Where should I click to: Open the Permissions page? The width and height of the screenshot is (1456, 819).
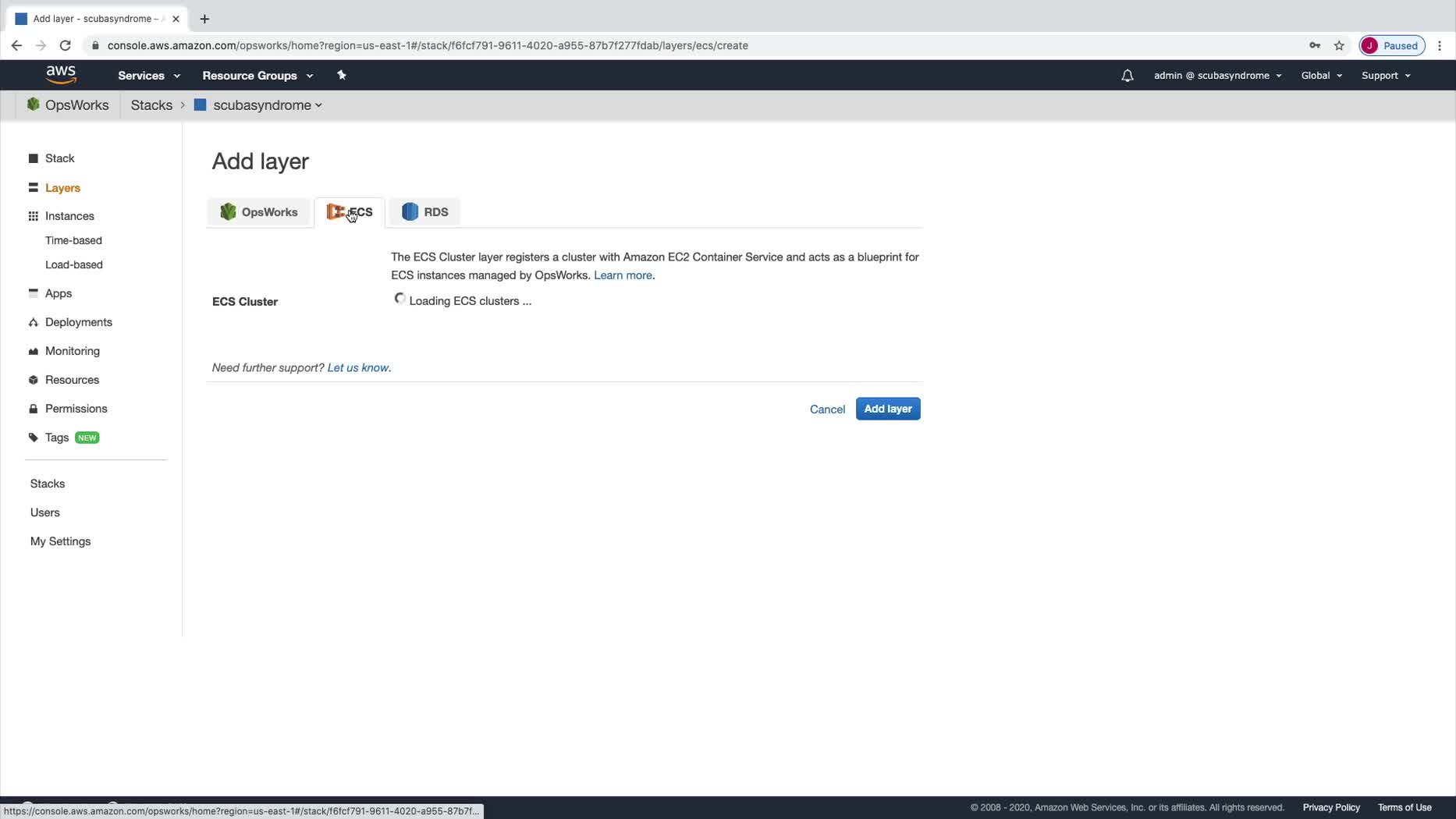point(76,409)
